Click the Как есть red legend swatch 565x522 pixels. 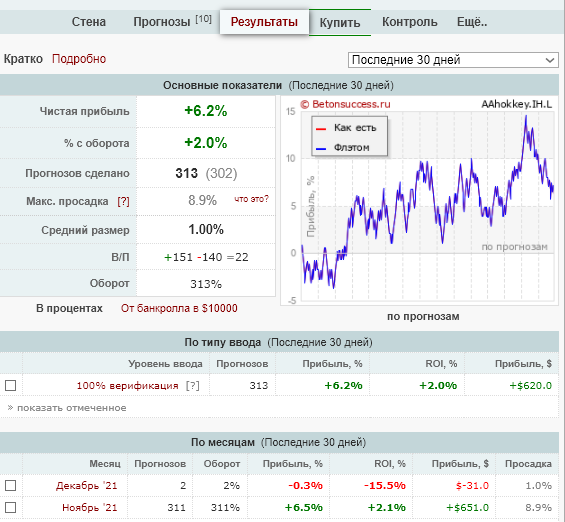point(321,129)
